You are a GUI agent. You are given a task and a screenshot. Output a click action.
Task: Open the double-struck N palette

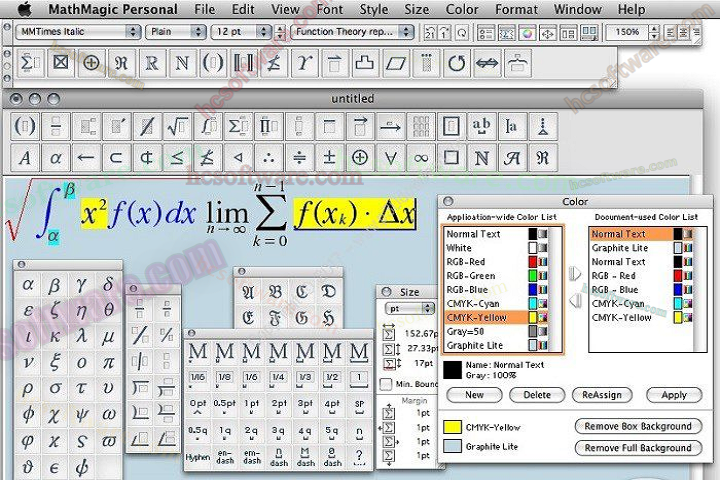click(x=482, y=158)
